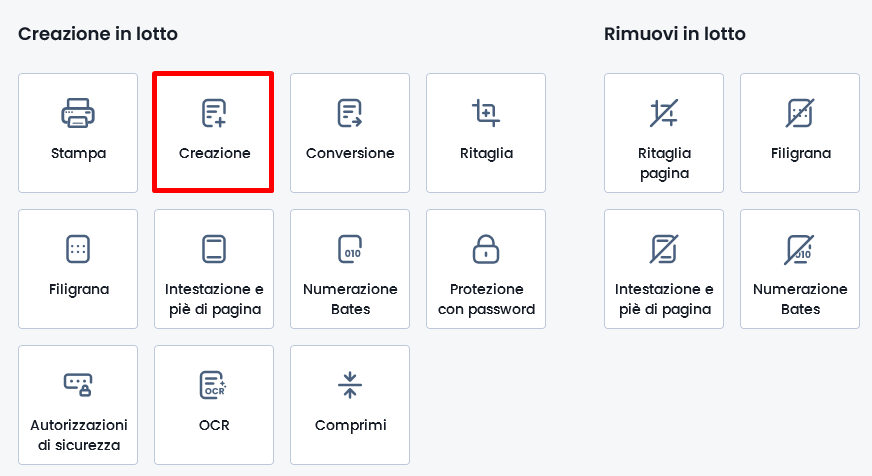Select Filigrana removal under Rimuovi in lotto
This screenshot has width=872, height=476.
(x=800, y=133)
